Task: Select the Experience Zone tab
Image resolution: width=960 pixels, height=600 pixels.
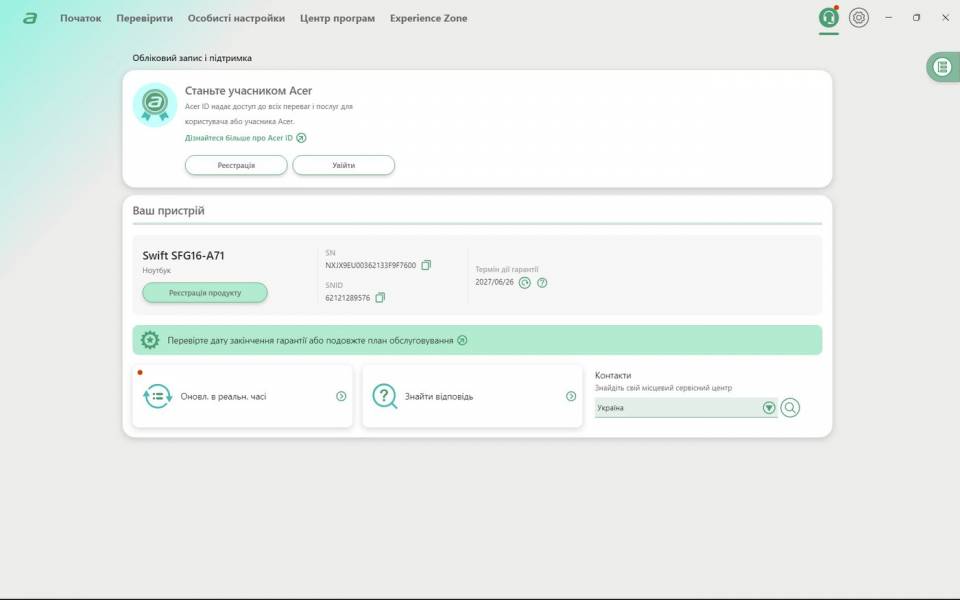Action: coord(429,18)
